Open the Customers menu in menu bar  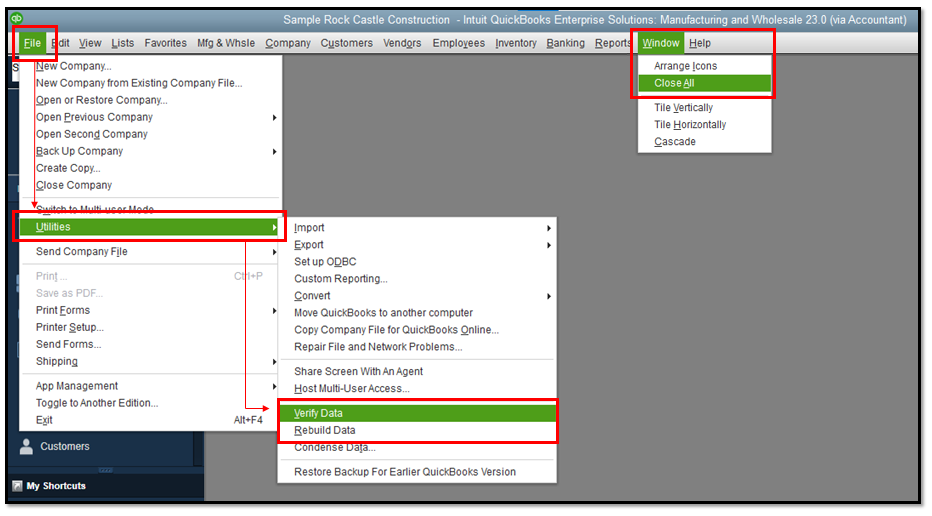tap(347, 43)
